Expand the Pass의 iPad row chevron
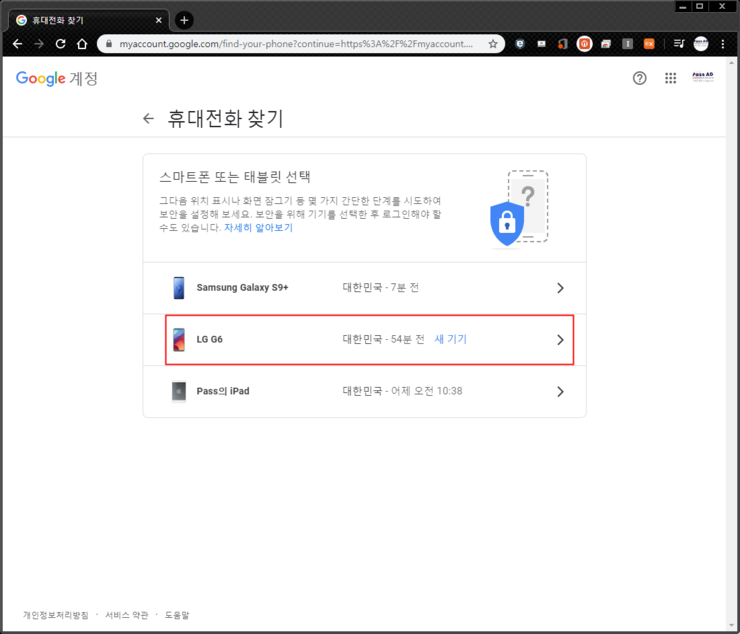The width and height of the screenshot is (740, 634). coord(560,391)
